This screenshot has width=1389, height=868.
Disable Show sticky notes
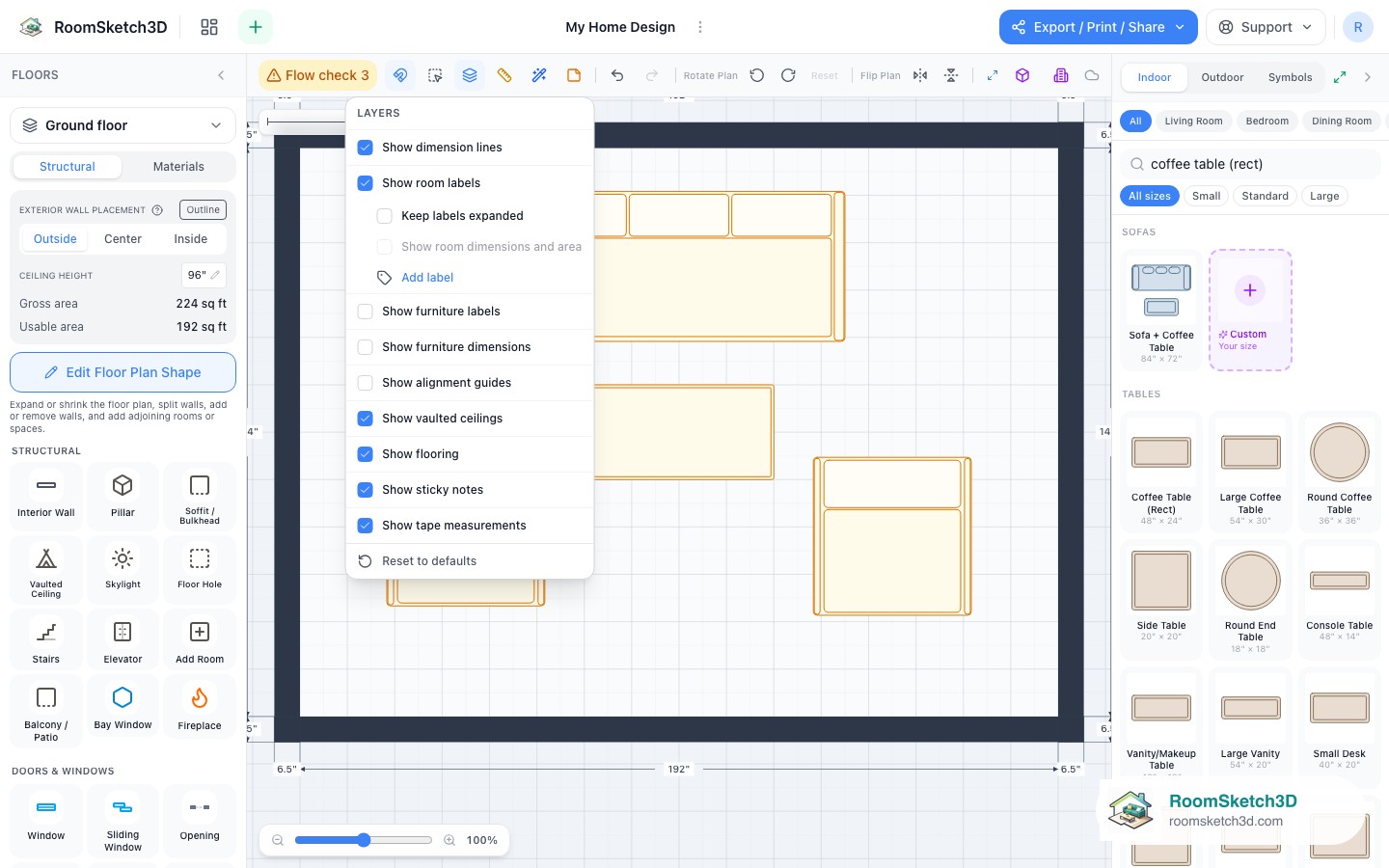[x=366, y=490]
